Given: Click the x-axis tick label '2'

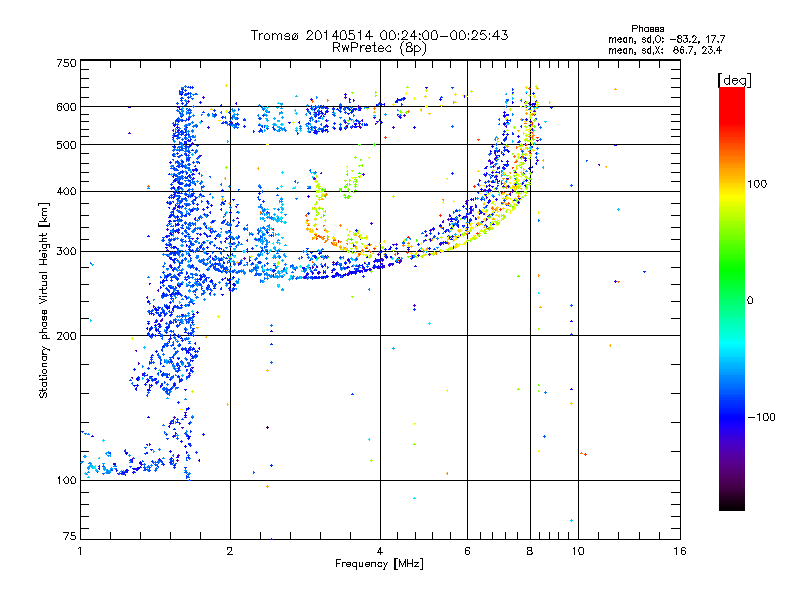Looking at the screenshot, I should (x=230, y=551).
